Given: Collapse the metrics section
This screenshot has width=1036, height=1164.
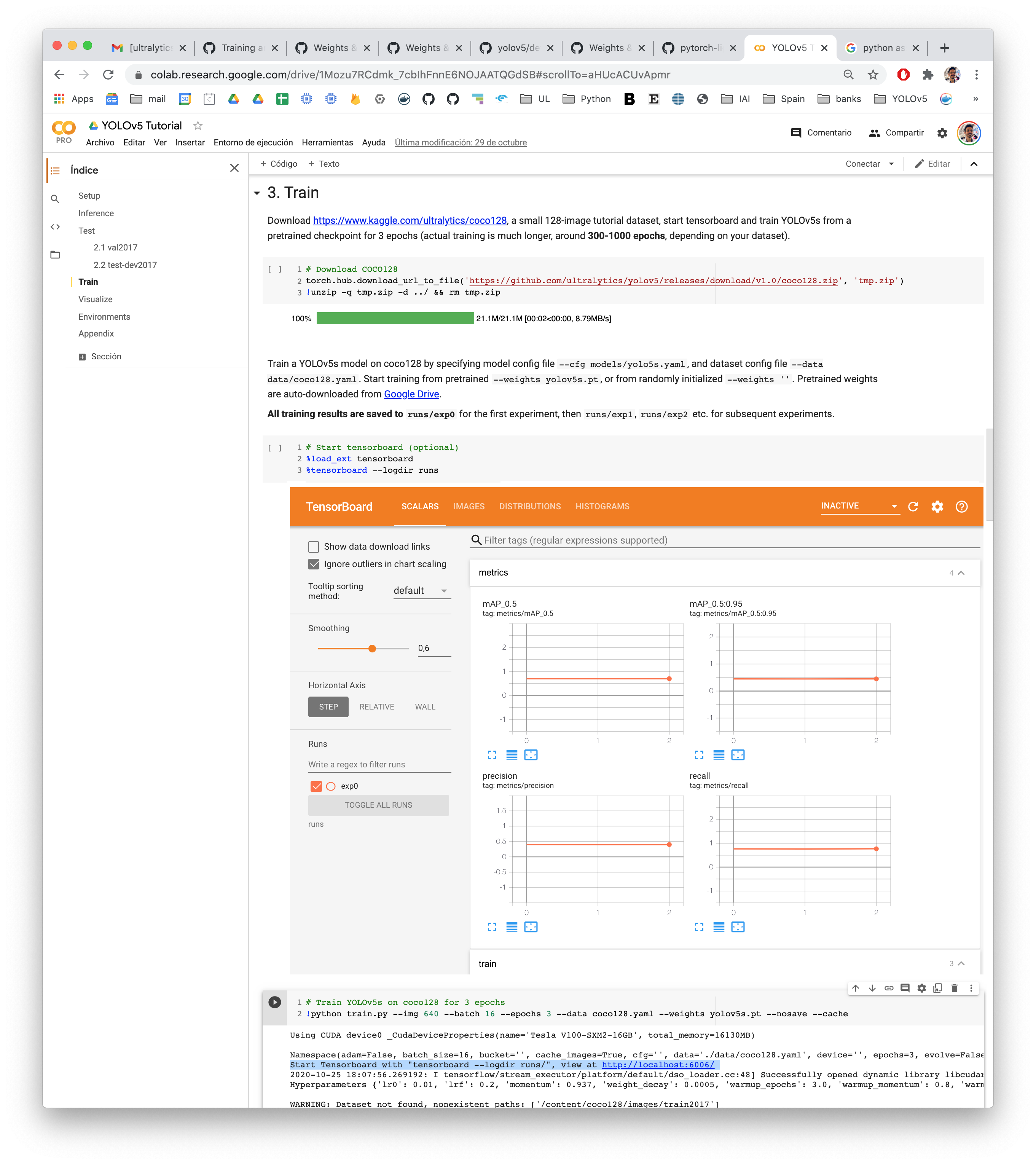Looking at the screenshot, I should pos(961,573).
